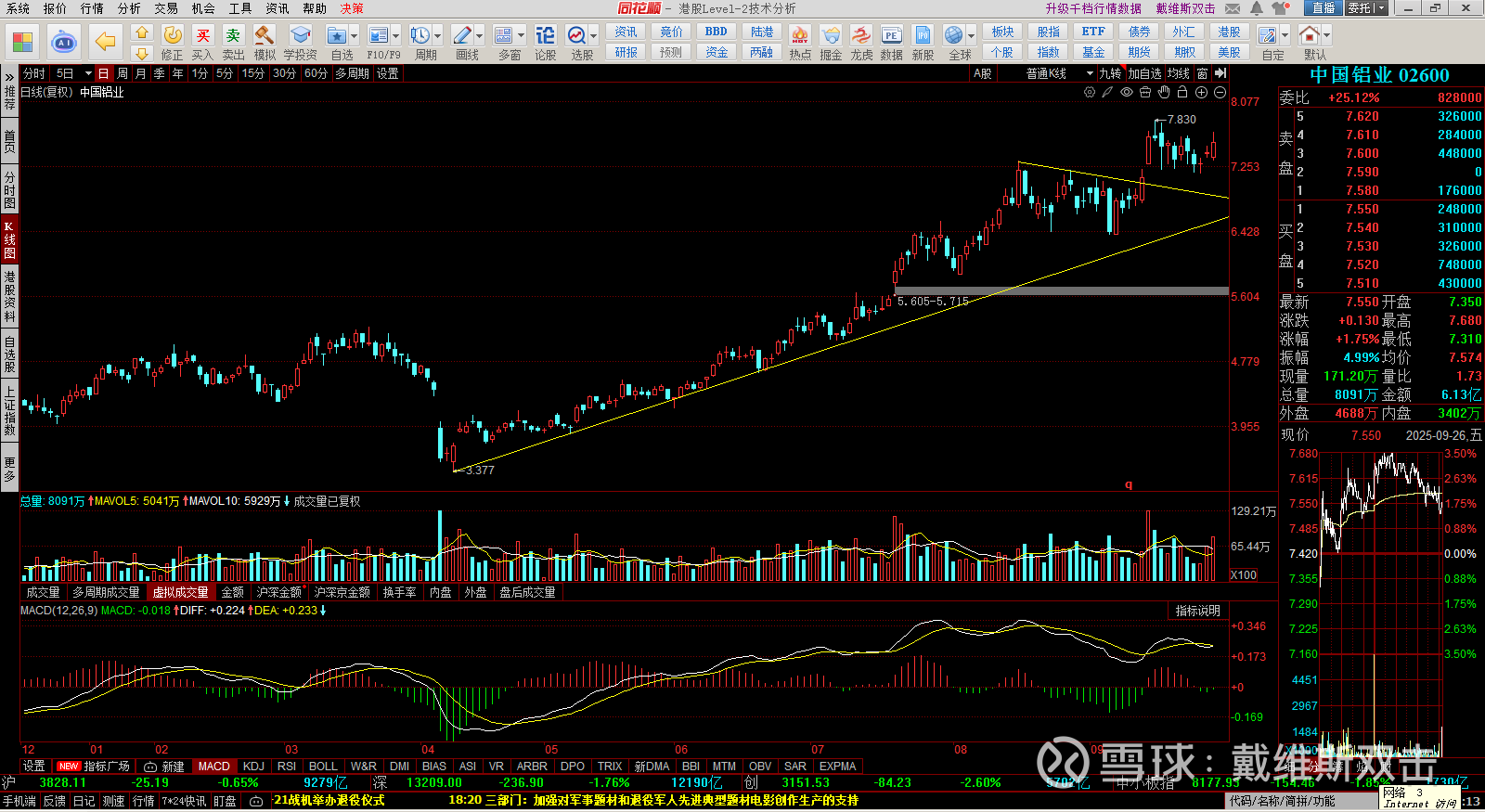Click the 论股 stock discussion icon
Screen dimensions: 1485x812
[546, 36]
